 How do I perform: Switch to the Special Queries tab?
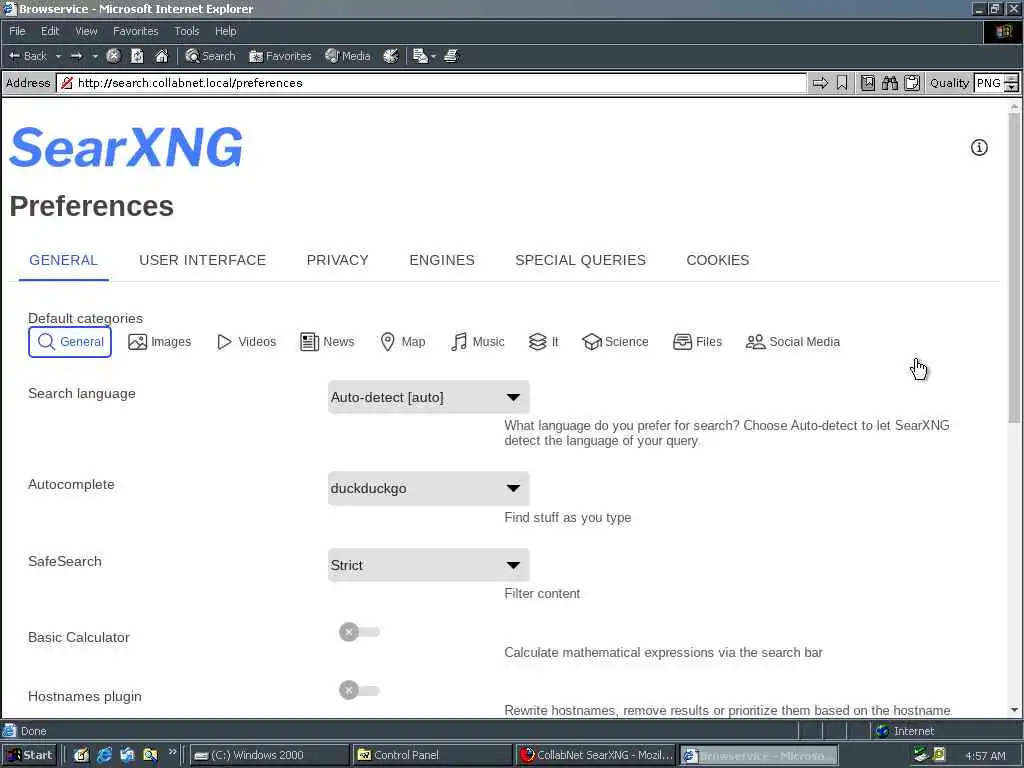pyautogui.click(x=581, y=260)
